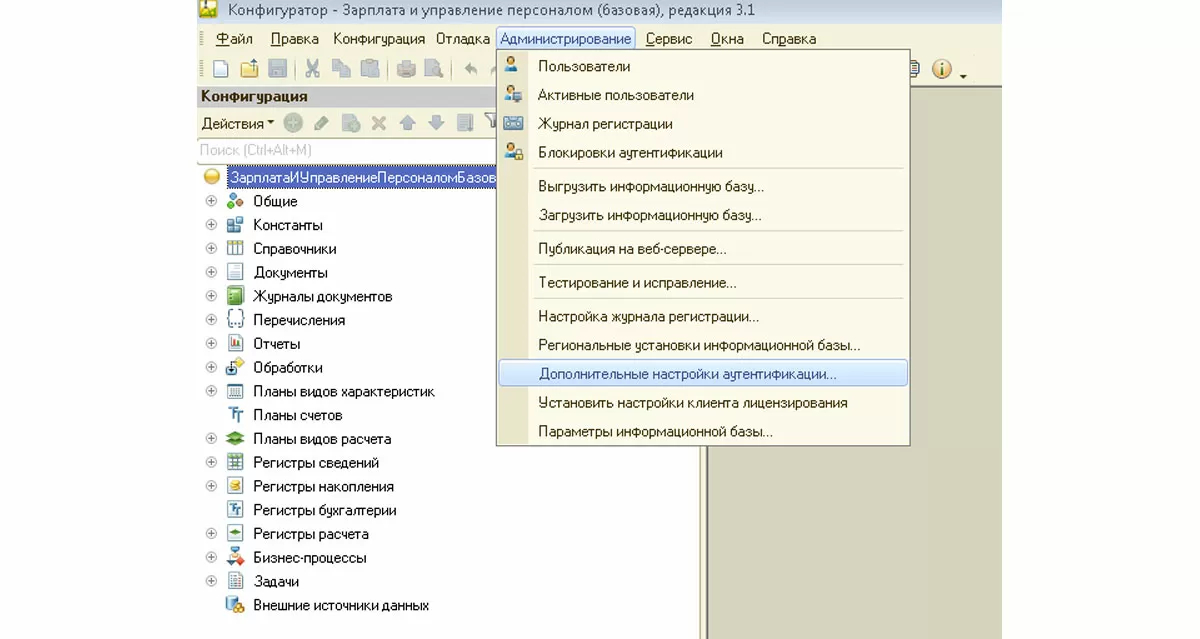Expand the Документы tree node
The height and width of the screenshot is (639, 1200).
pos(211,272)
